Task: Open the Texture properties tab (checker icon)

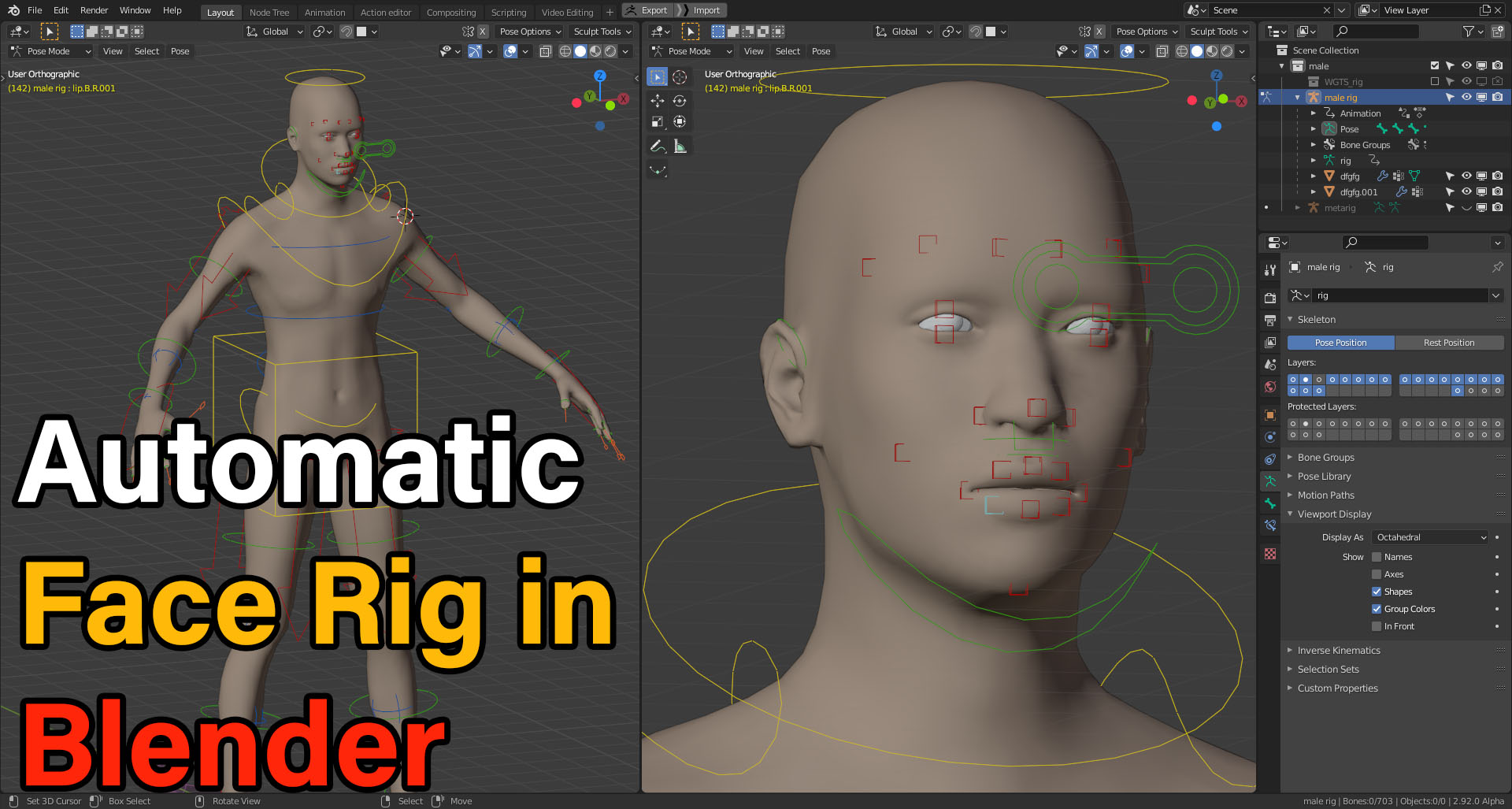Action: click(1269, 554)
